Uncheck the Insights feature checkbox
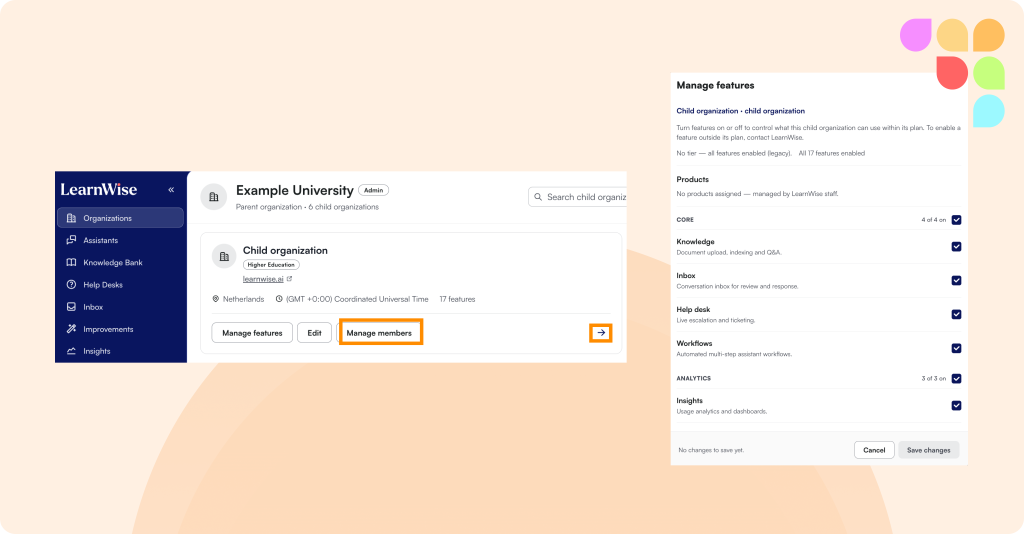This screenshot has width=1024, height=534. point(956,406)
